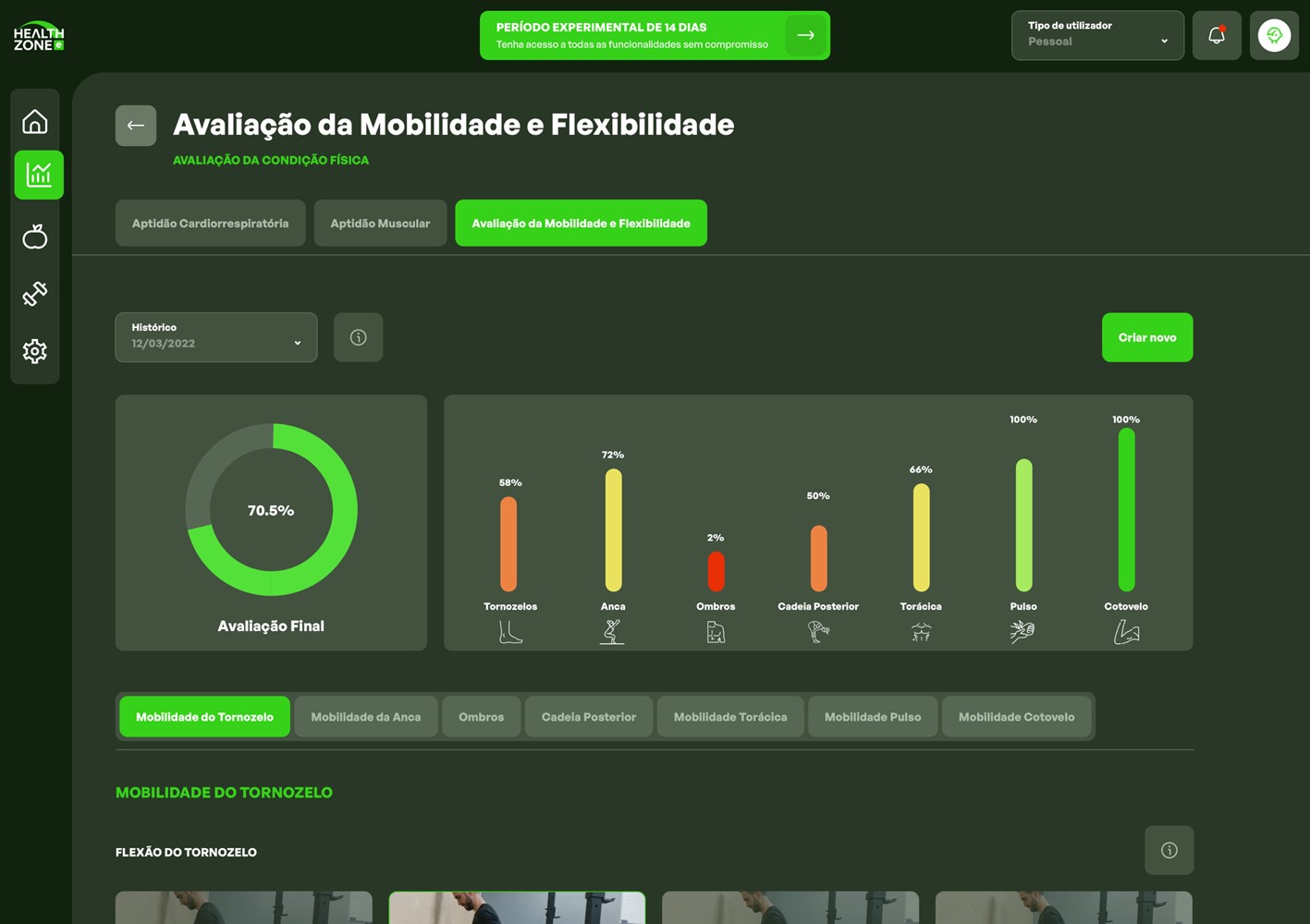Viewport: 1310px width, 924px height.
Task: Click the trial banner arrow icon
Action: tap(805, 35)
